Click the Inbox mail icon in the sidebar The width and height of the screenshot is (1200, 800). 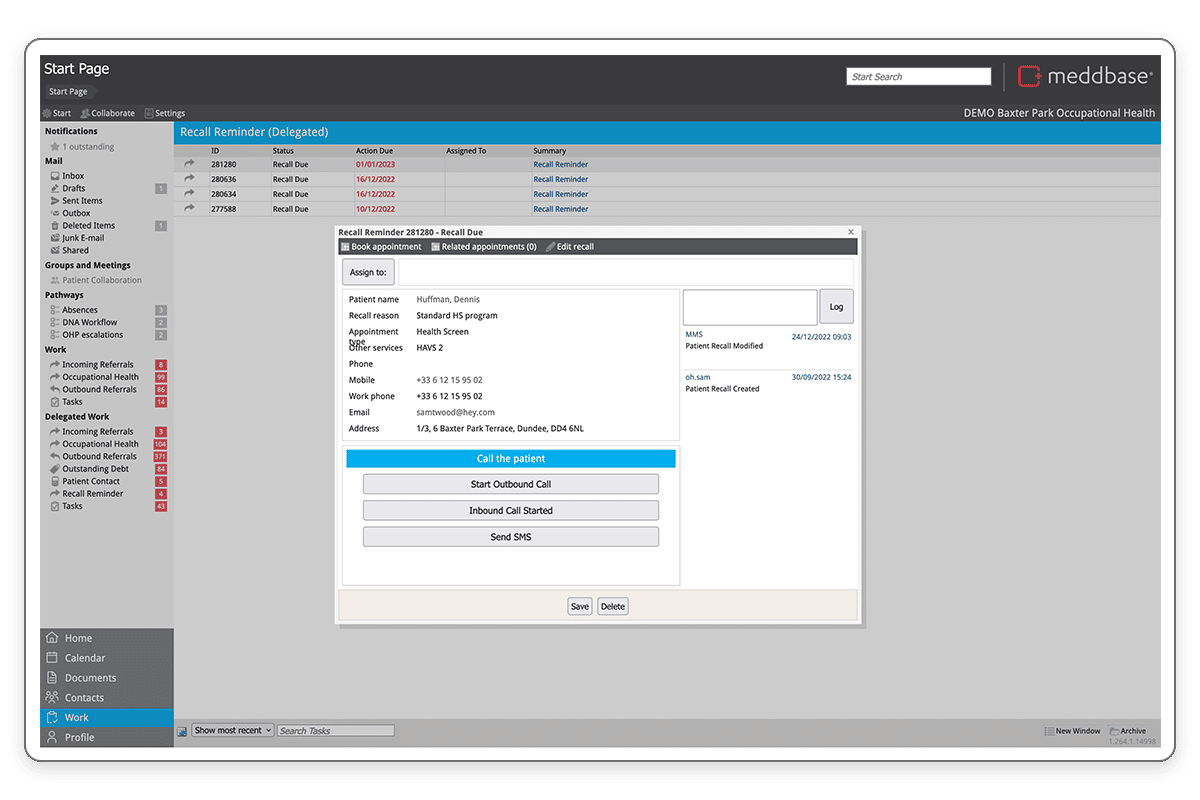coord(55,176)
